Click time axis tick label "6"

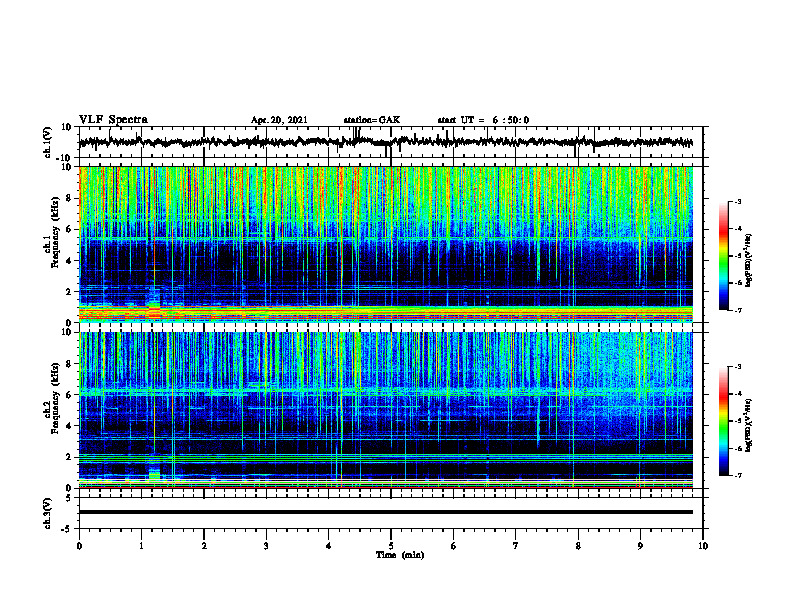click(454, 546)
